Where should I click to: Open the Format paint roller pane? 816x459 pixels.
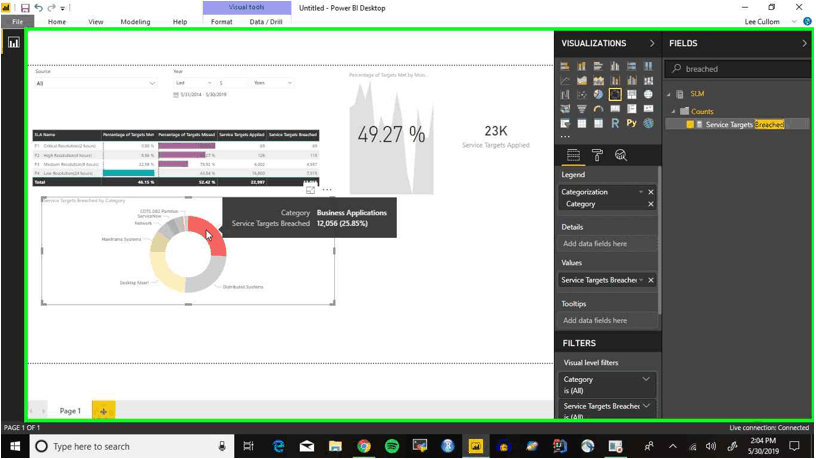[597, 155]
